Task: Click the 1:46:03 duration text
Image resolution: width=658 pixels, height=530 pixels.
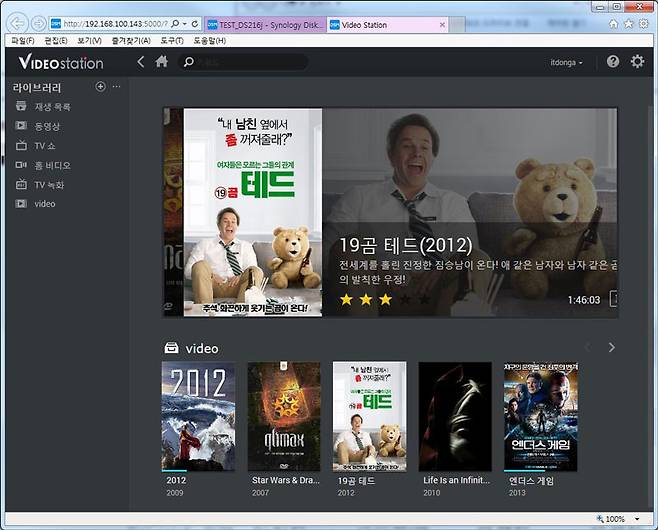Action: (584, 300)
